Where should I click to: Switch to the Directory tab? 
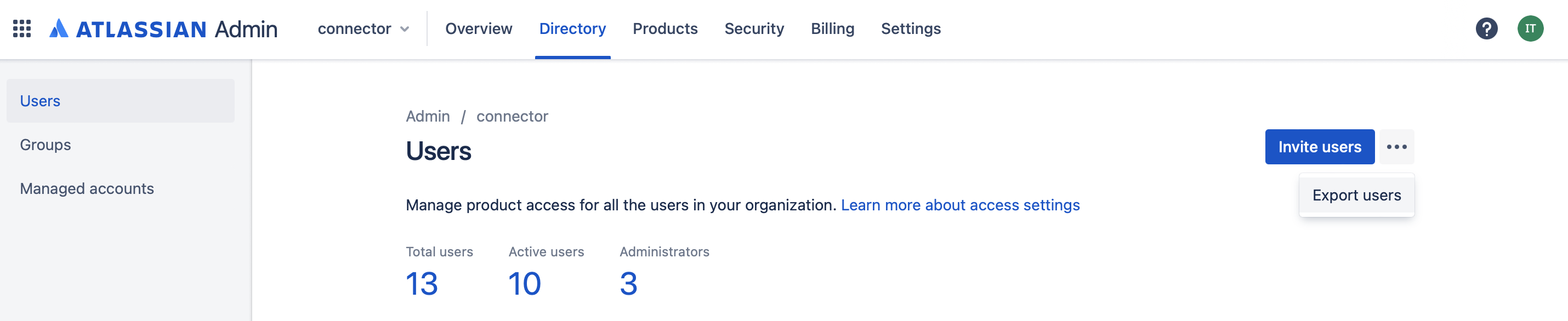573,28
